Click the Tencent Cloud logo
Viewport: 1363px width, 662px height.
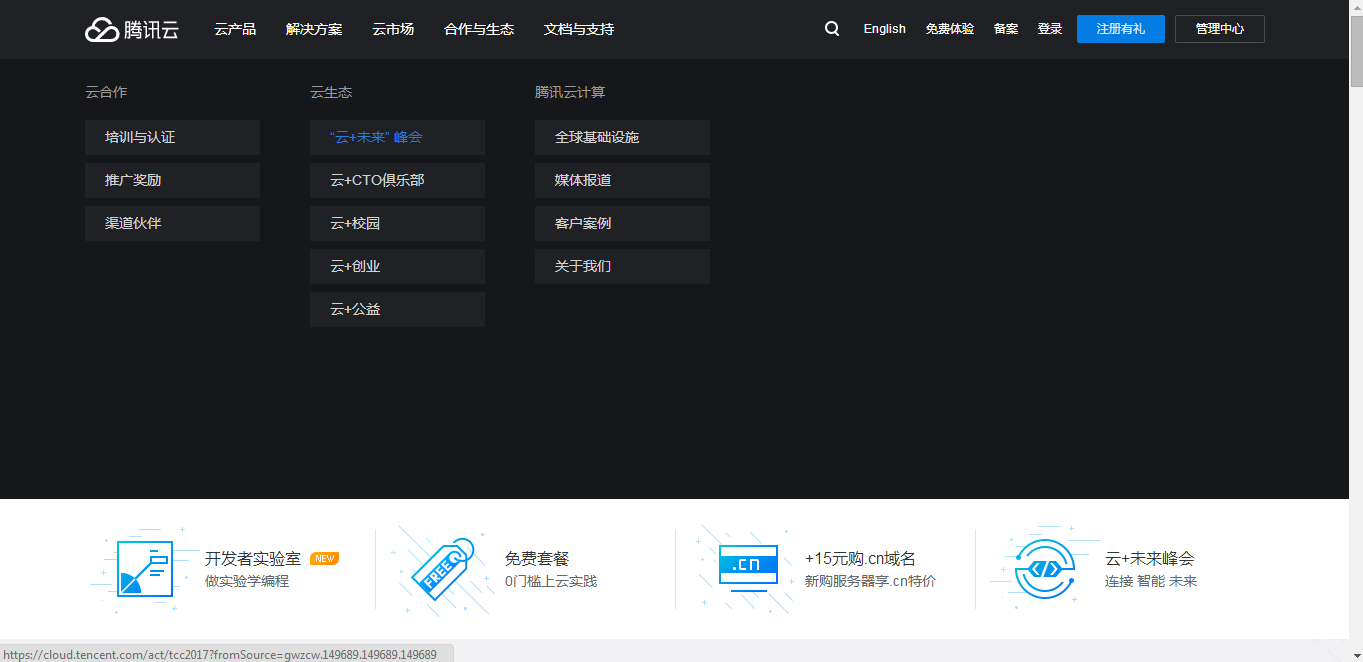(132, 29)
